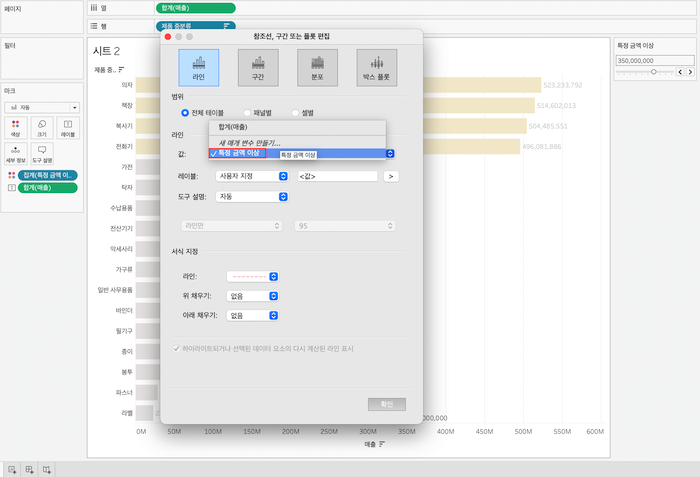Choose 전체 테이블 scope radio button

point(185,113)
